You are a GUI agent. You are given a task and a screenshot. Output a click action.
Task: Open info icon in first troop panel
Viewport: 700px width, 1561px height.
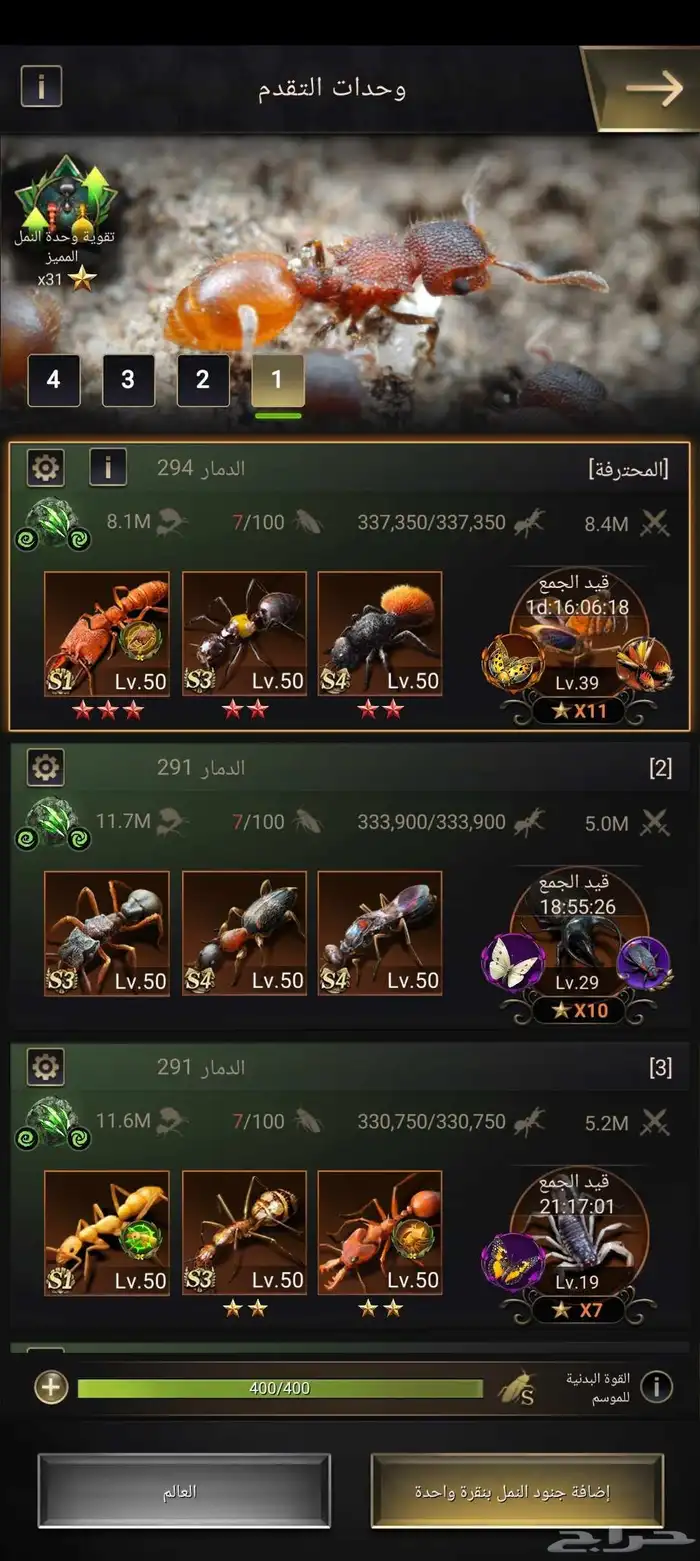point(108,467)
